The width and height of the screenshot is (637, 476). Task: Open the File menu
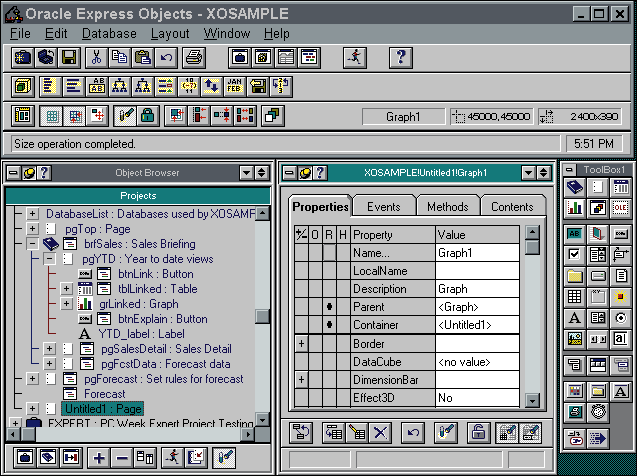tap(20, 33)
